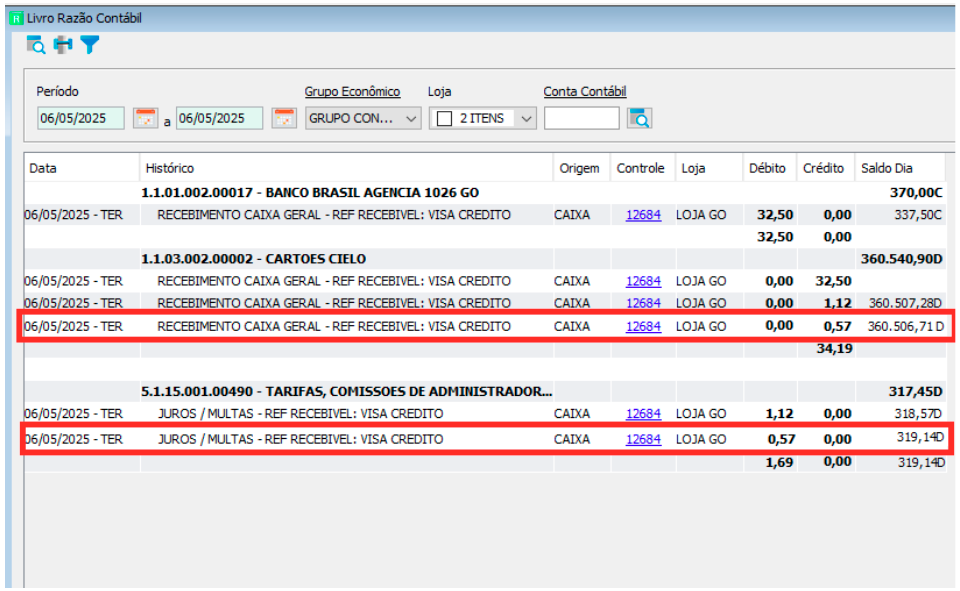Click the 318,57D balance value
The height and width of the screenshot is (591, 960).
[x=918, y=414]
